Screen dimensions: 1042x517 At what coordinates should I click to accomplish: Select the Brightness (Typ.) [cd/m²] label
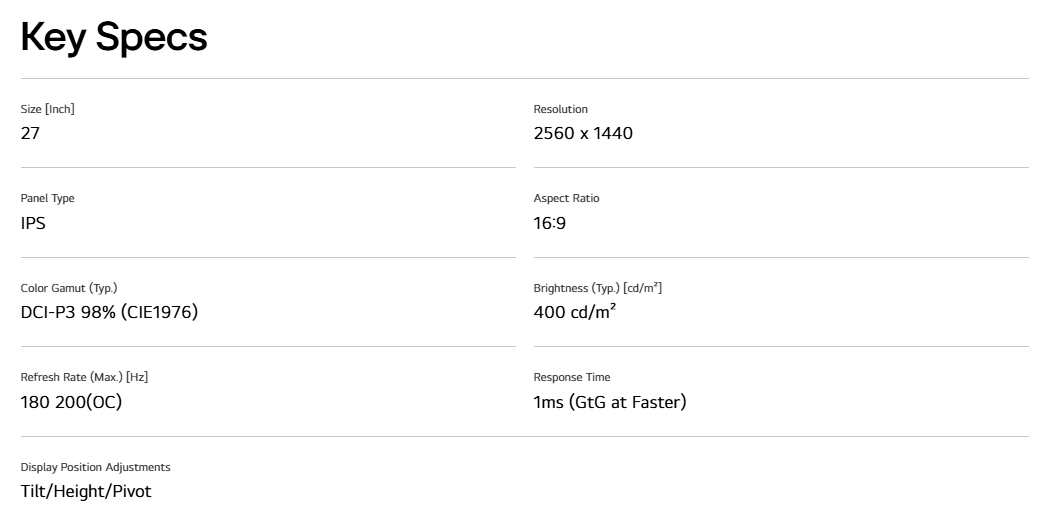[x=597, y=288]
